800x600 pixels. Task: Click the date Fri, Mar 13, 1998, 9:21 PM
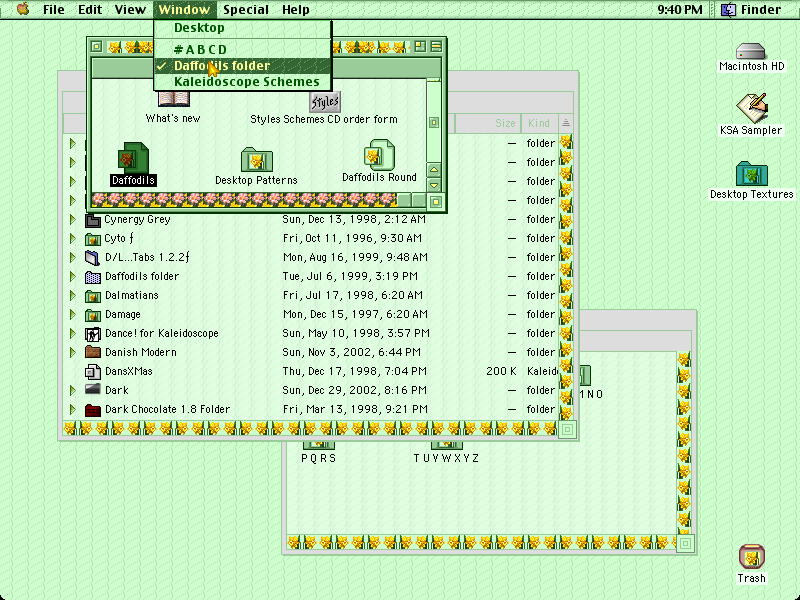(x=355, y=410)
